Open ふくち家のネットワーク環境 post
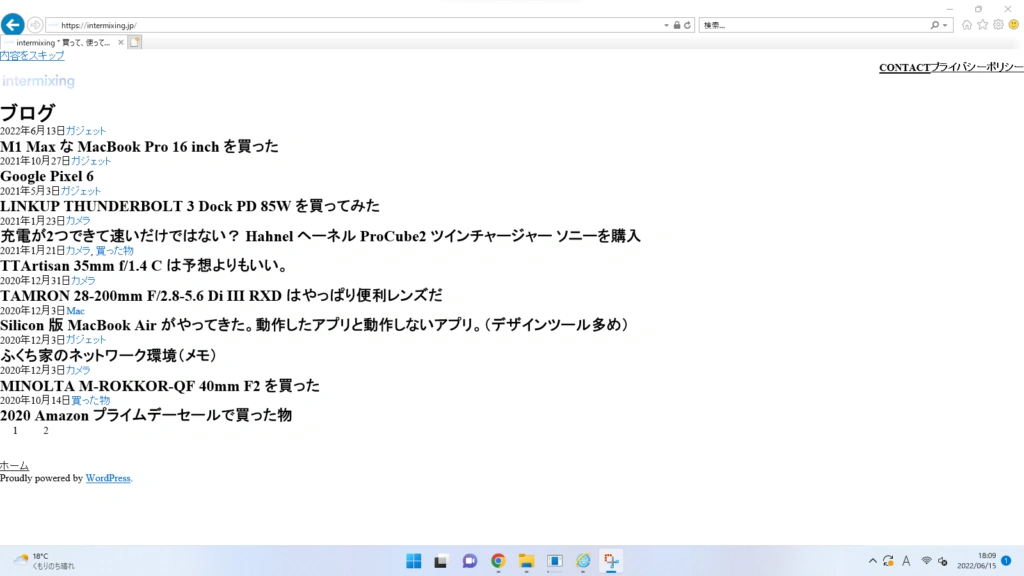 point(108,355)
